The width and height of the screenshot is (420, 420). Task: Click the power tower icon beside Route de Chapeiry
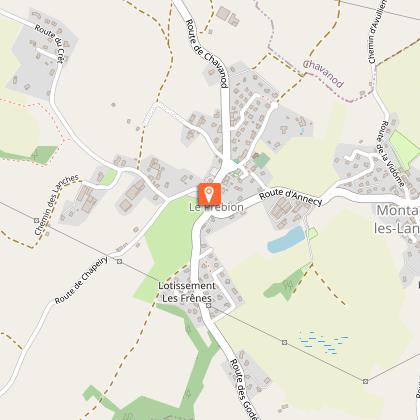coord(119,262)
